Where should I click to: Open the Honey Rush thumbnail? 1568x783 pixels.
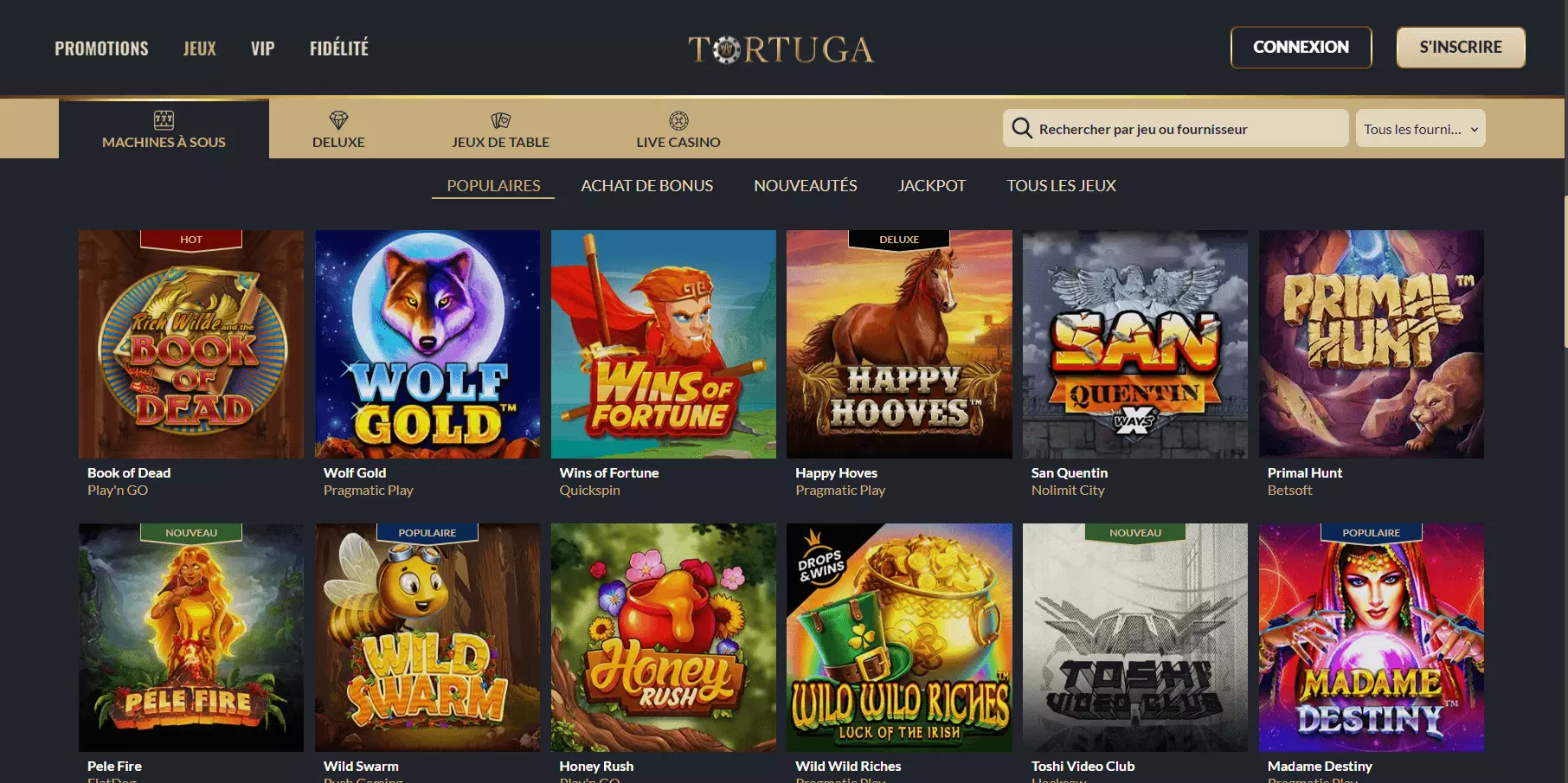tap(664, 638)
